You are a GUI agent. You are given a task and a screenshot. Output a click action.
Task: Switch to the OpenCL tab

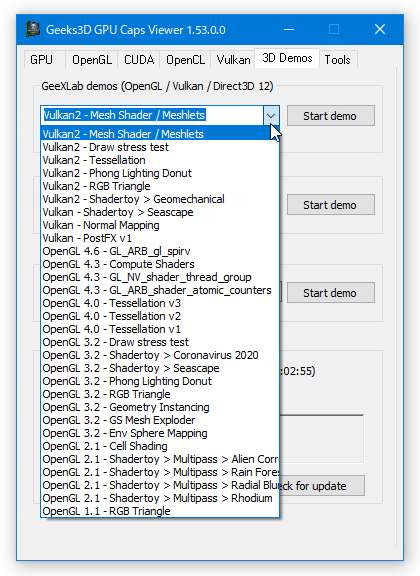tap(186, 60)
